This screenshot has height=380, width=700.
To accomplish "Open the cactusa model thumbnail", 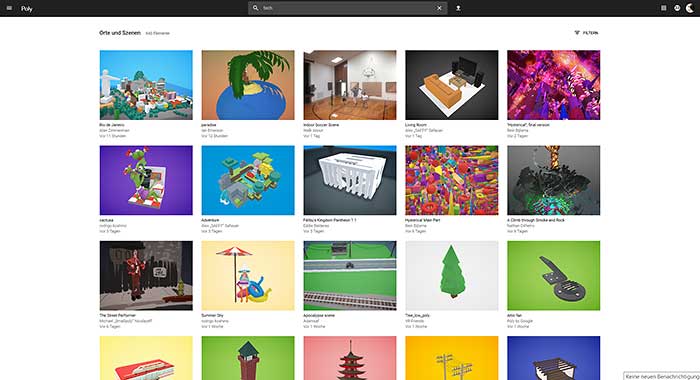I will (x=146, y=180).
